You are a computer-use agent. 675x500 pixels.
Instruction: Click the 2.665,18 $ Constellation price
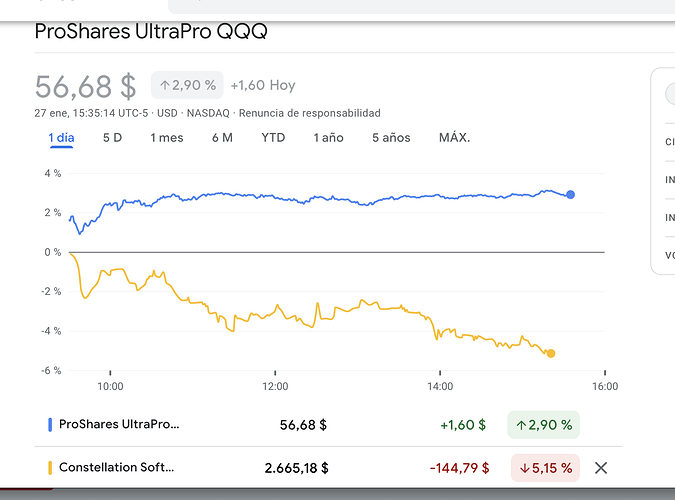tap(296, 468)
